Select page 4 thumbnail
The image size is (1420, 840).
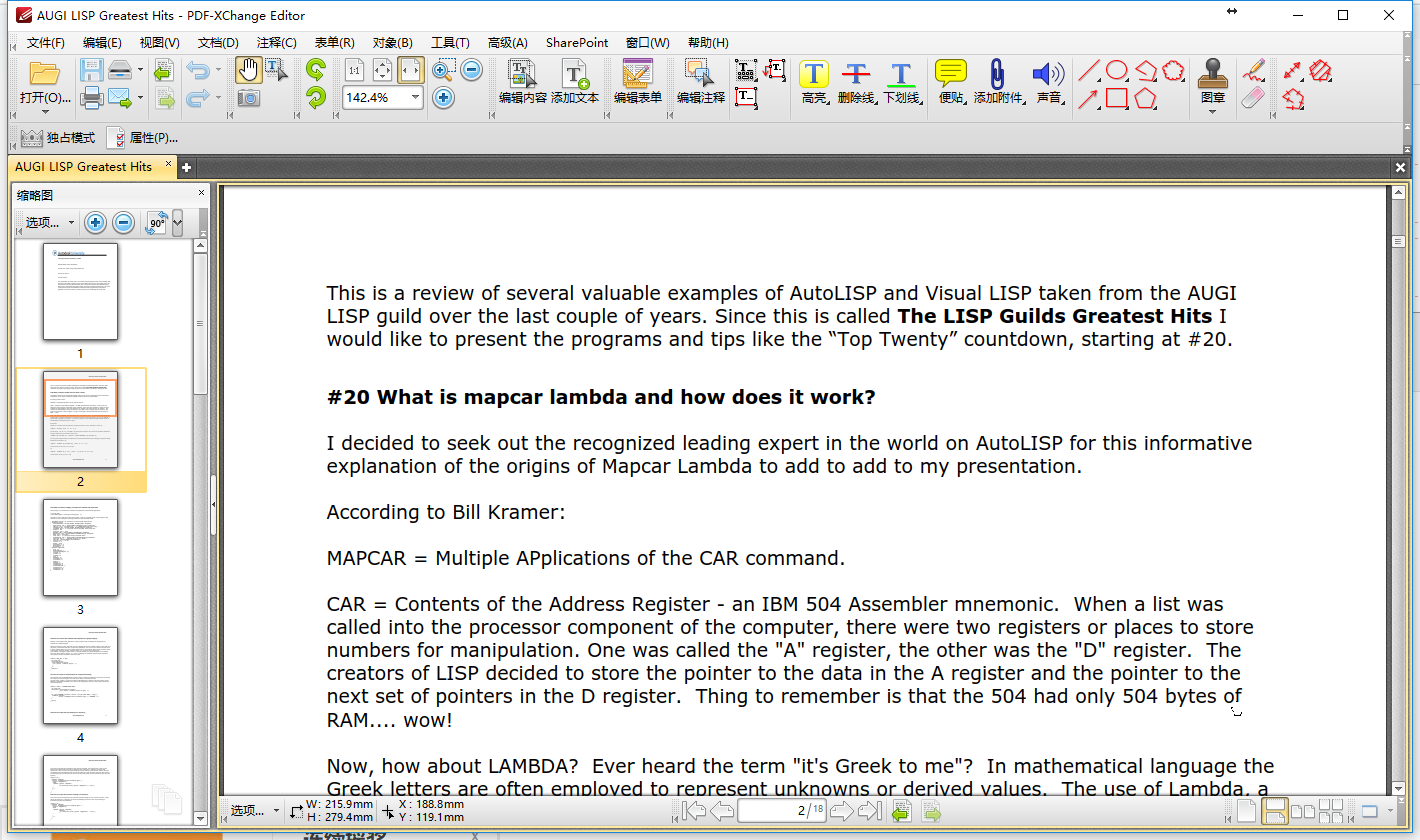[x=80, y=676]
